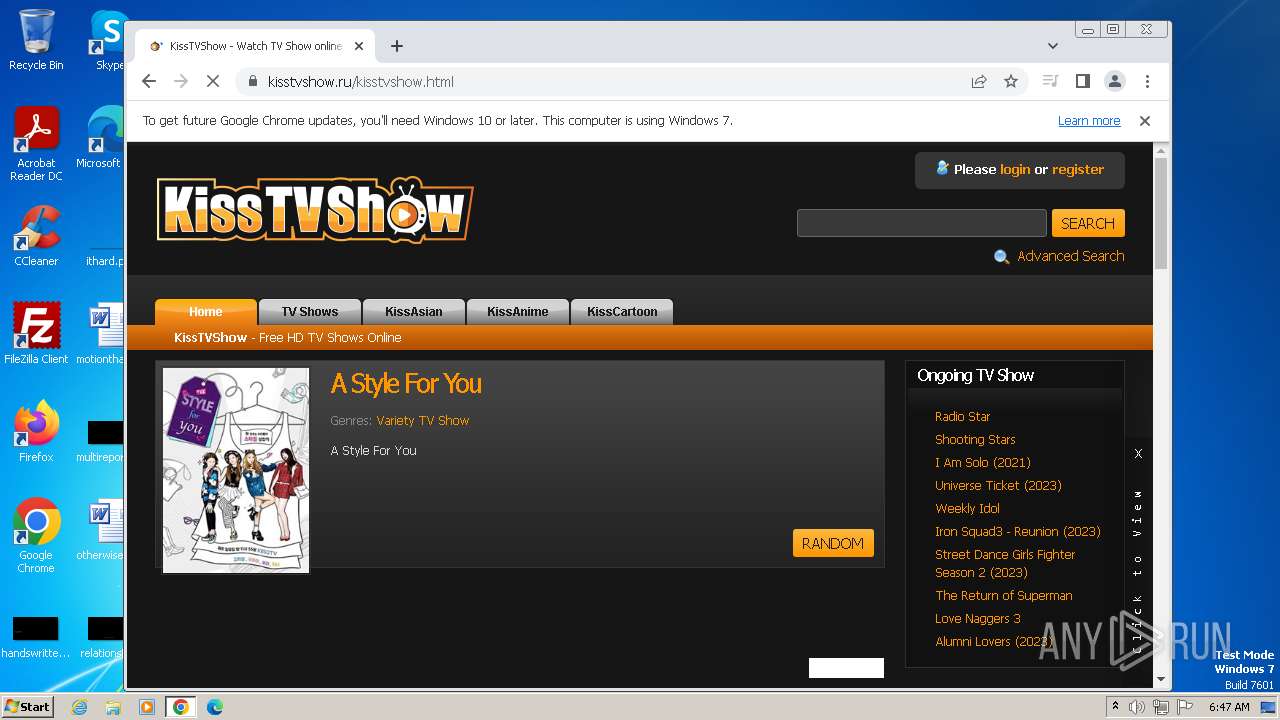Click the orange SEARCH button
The height and width of the screenshot is (720, 1280).
click(1088, 223)
